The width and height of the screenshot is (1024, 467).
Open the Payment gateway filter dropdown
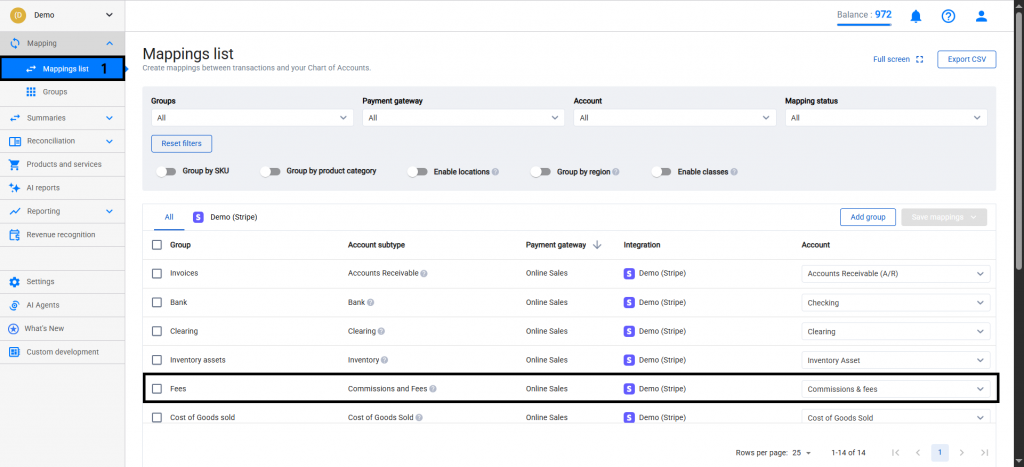coord(463,118)
